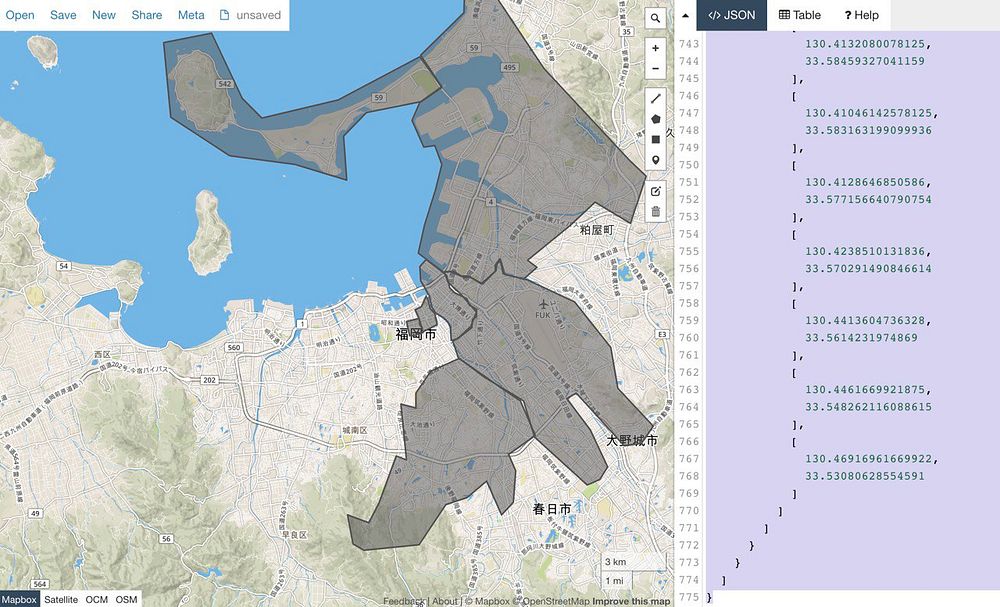Click the 福岡市 city label on map
The height and width of the screenshot is (607, 1000).
point(416,334)
